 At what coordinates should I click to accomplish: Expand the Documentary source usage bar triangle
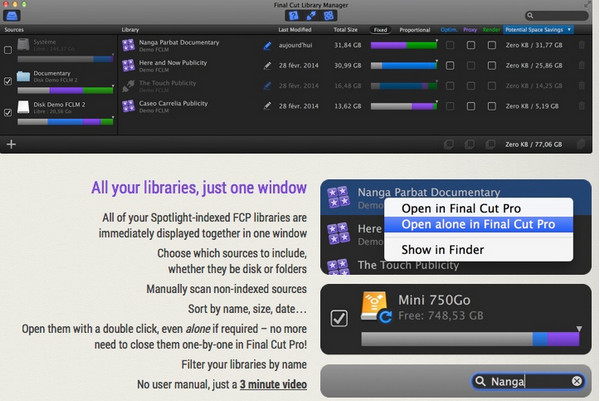pyautogui.click(x=112, y=86)
